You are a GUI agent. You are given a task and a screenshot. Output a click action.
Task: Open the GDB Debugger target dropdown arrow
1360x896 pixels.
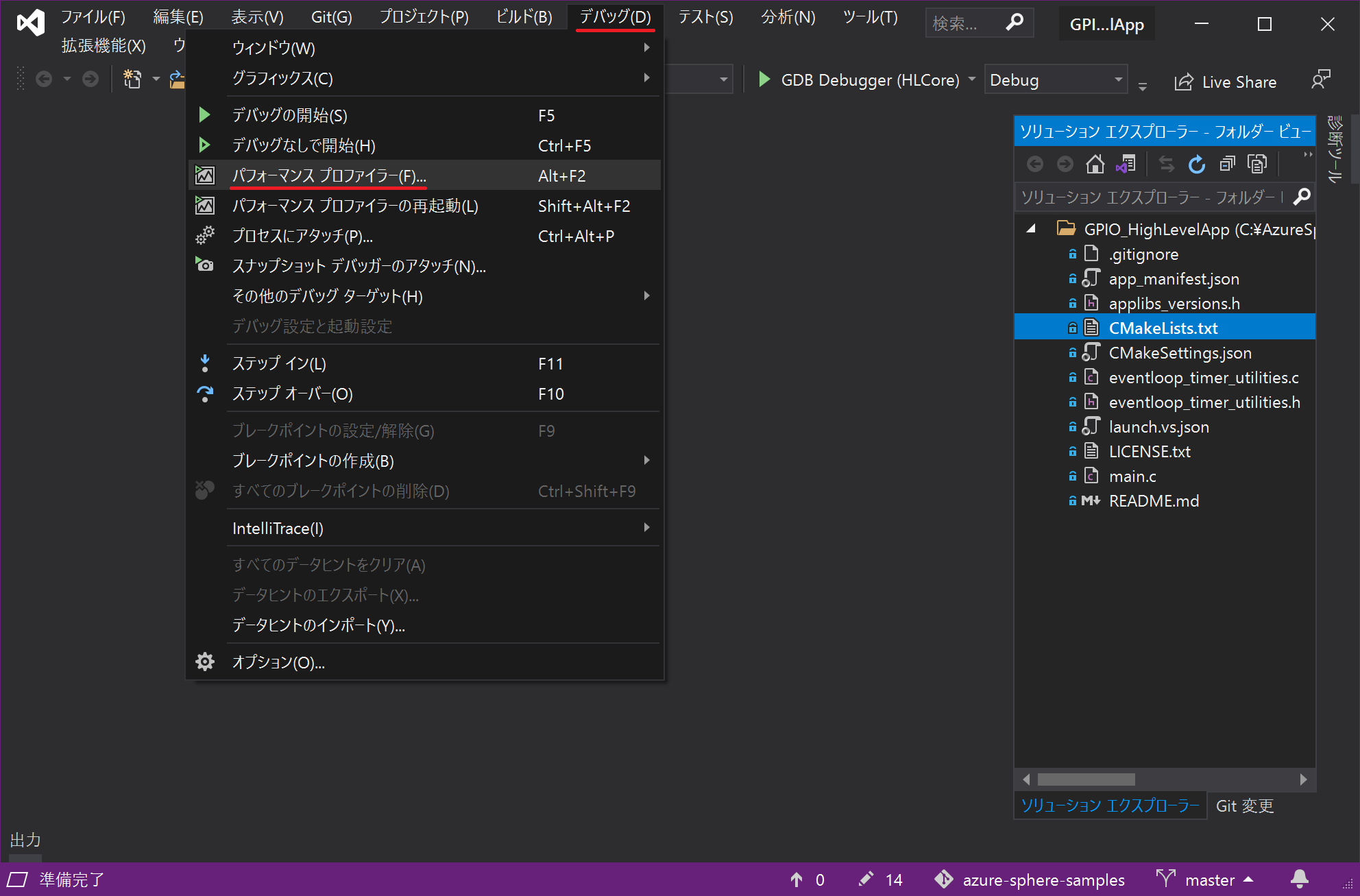coord(972,80)
